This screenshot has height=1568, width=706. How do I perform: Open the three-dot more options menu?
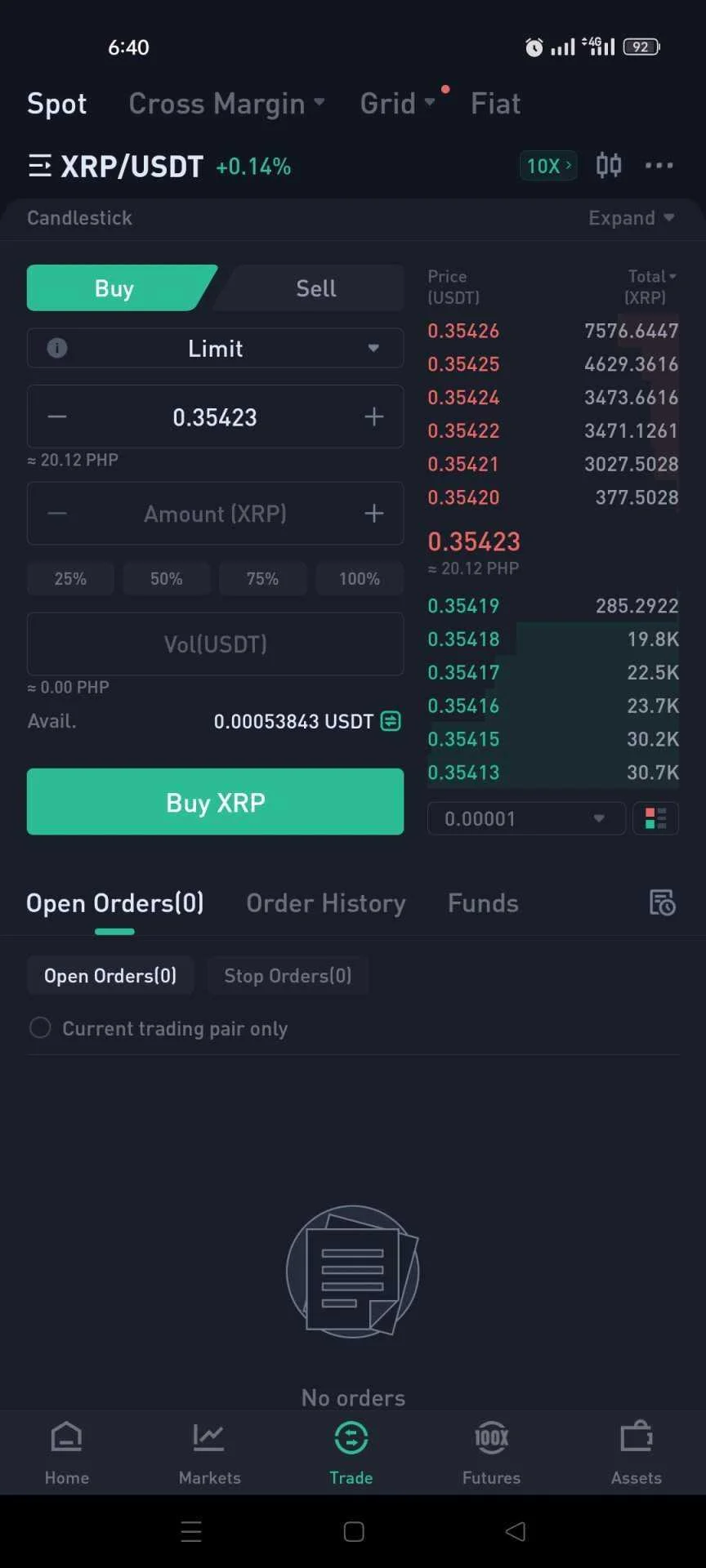(x=659, y=166)
